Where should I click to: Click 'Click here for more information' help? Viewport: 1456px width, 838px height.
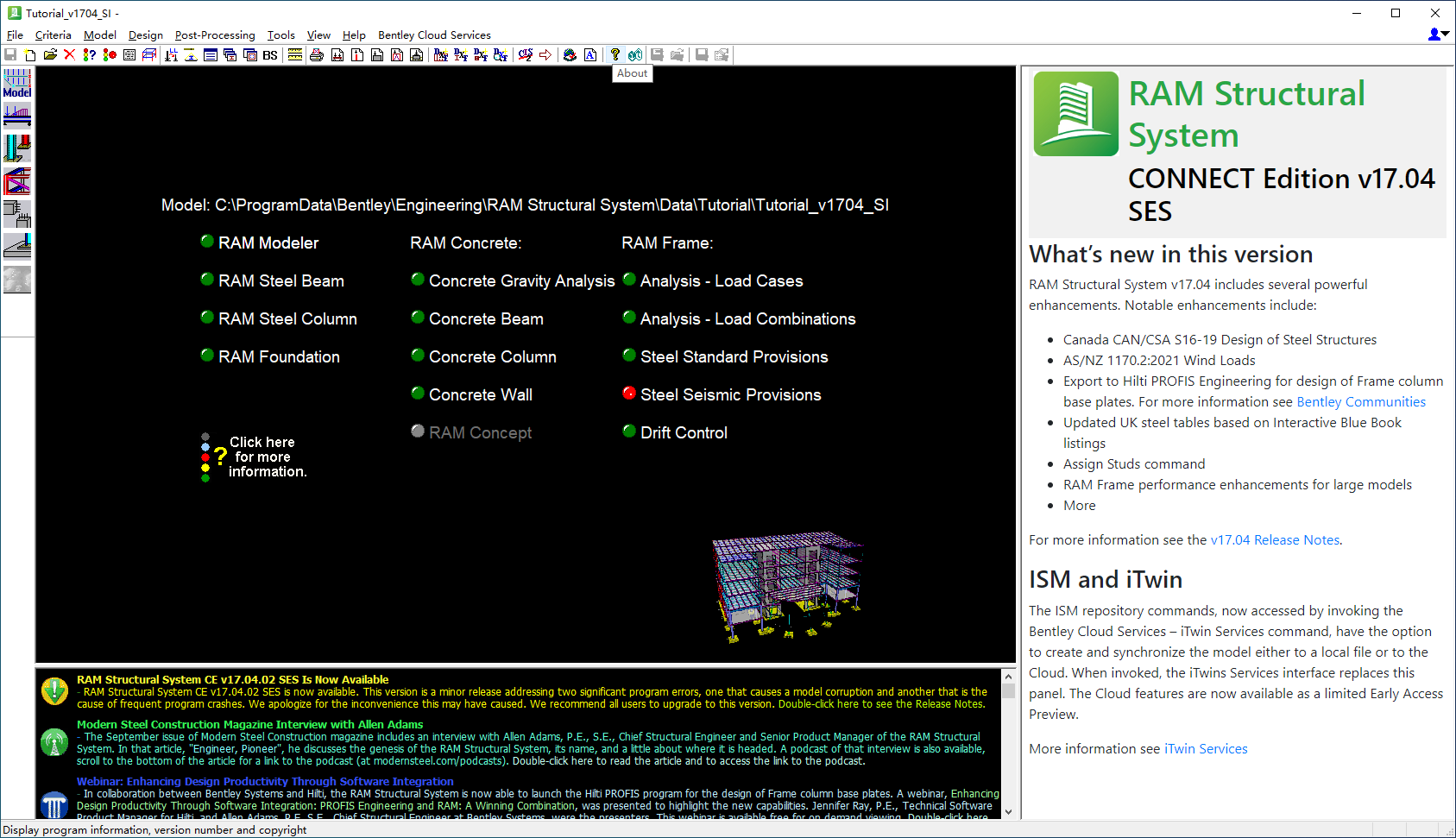click(x=255, y=457)
